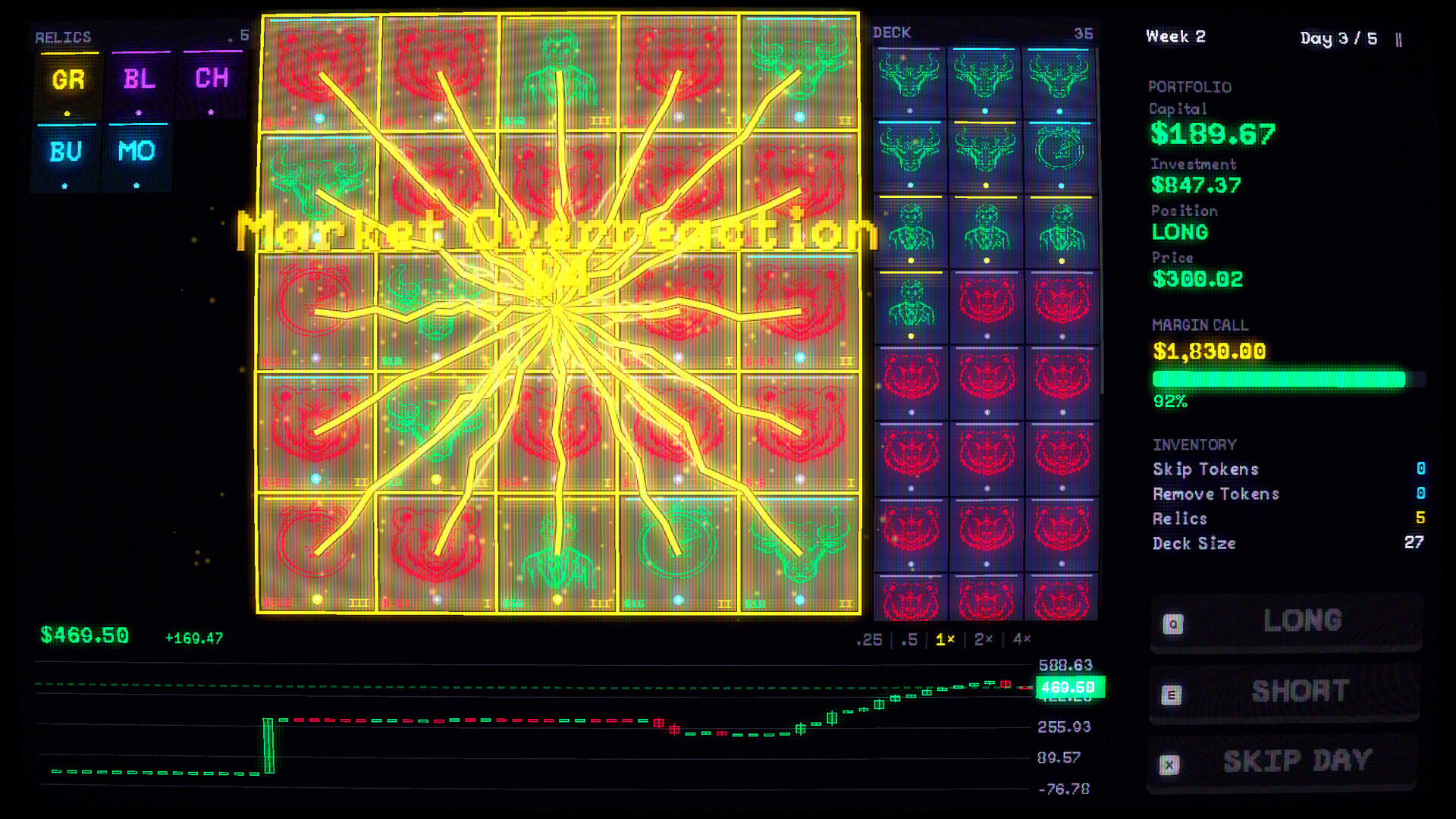Click the green businessman card in board top row
The width and height of the screenshot is (1456, 819).
pos(560,72)
